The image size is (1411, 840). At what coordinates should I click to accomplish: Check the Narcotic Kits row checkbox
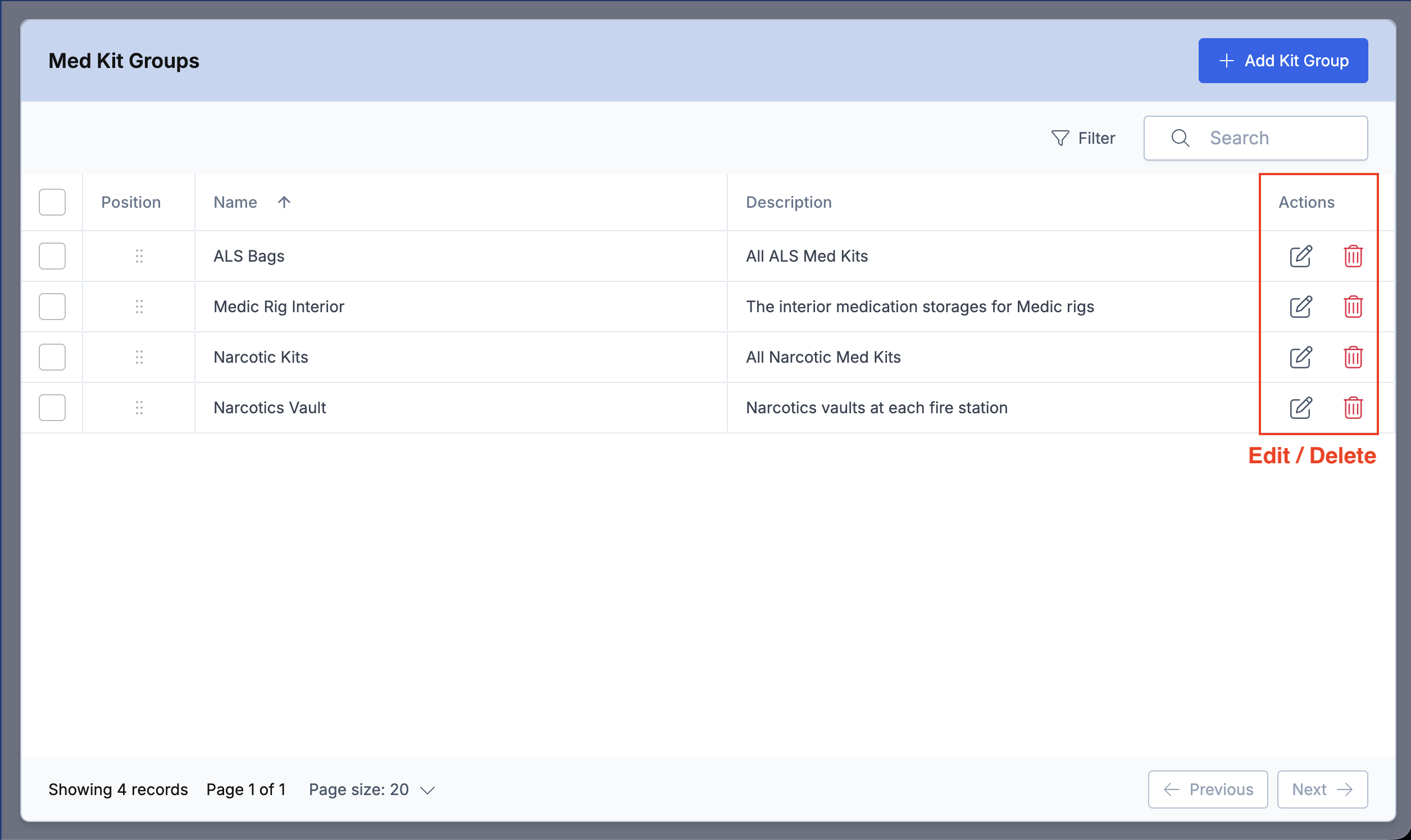coord(52,357)
